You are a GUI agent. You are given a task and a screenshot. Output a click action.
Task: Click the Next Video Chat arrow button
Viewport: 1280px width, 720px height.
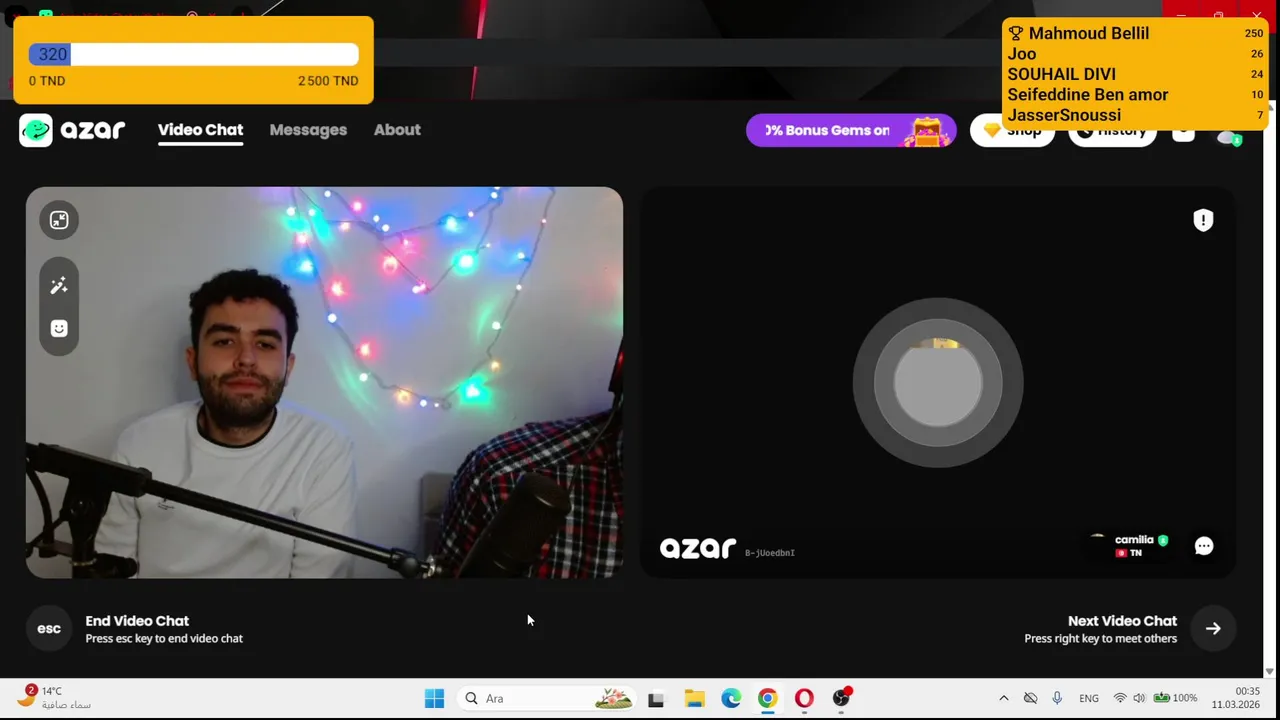pos(1213,629)
